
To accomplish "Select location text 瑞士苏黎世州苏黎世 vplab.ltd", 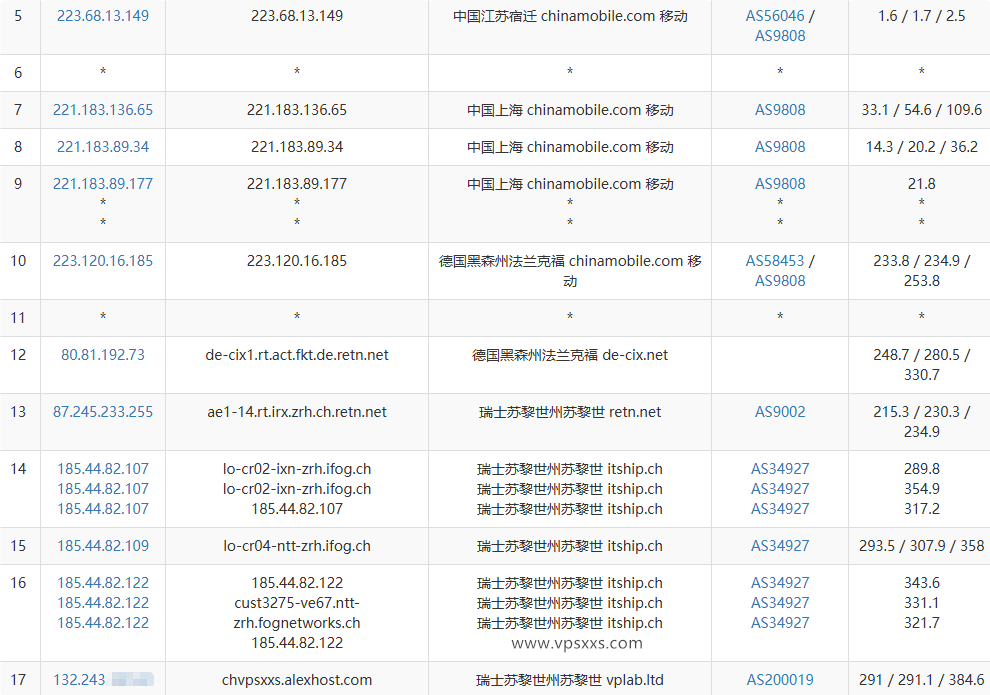I will click(570, 680).
